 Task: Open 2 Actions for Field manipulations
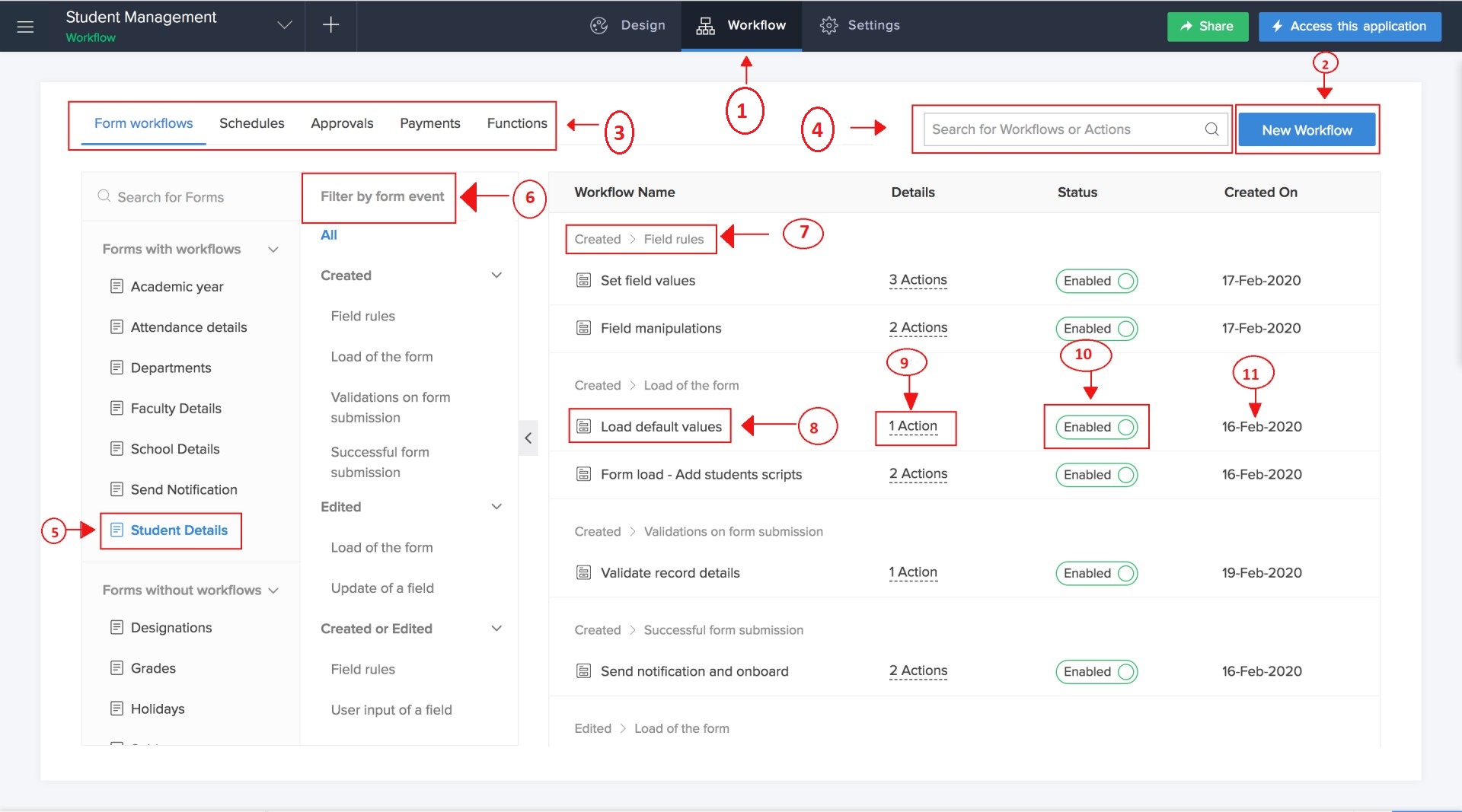918,328
